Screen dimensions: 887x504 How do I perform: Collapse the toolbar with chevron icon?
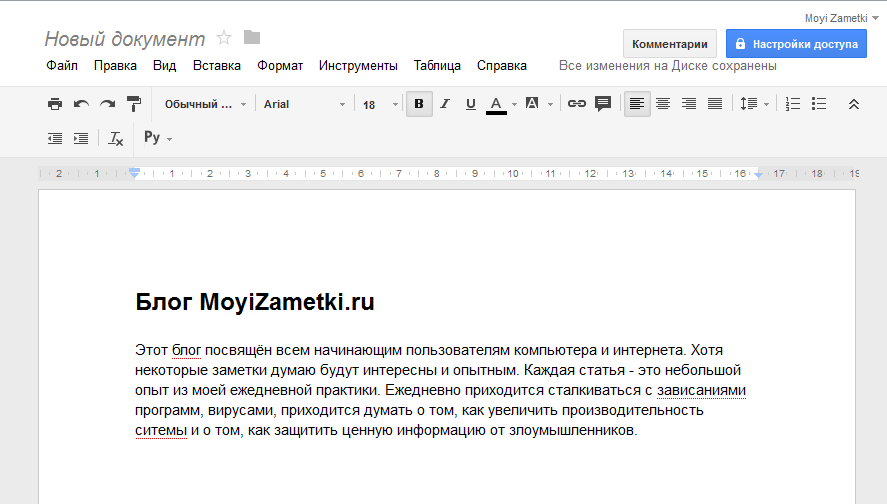point(854,104)
